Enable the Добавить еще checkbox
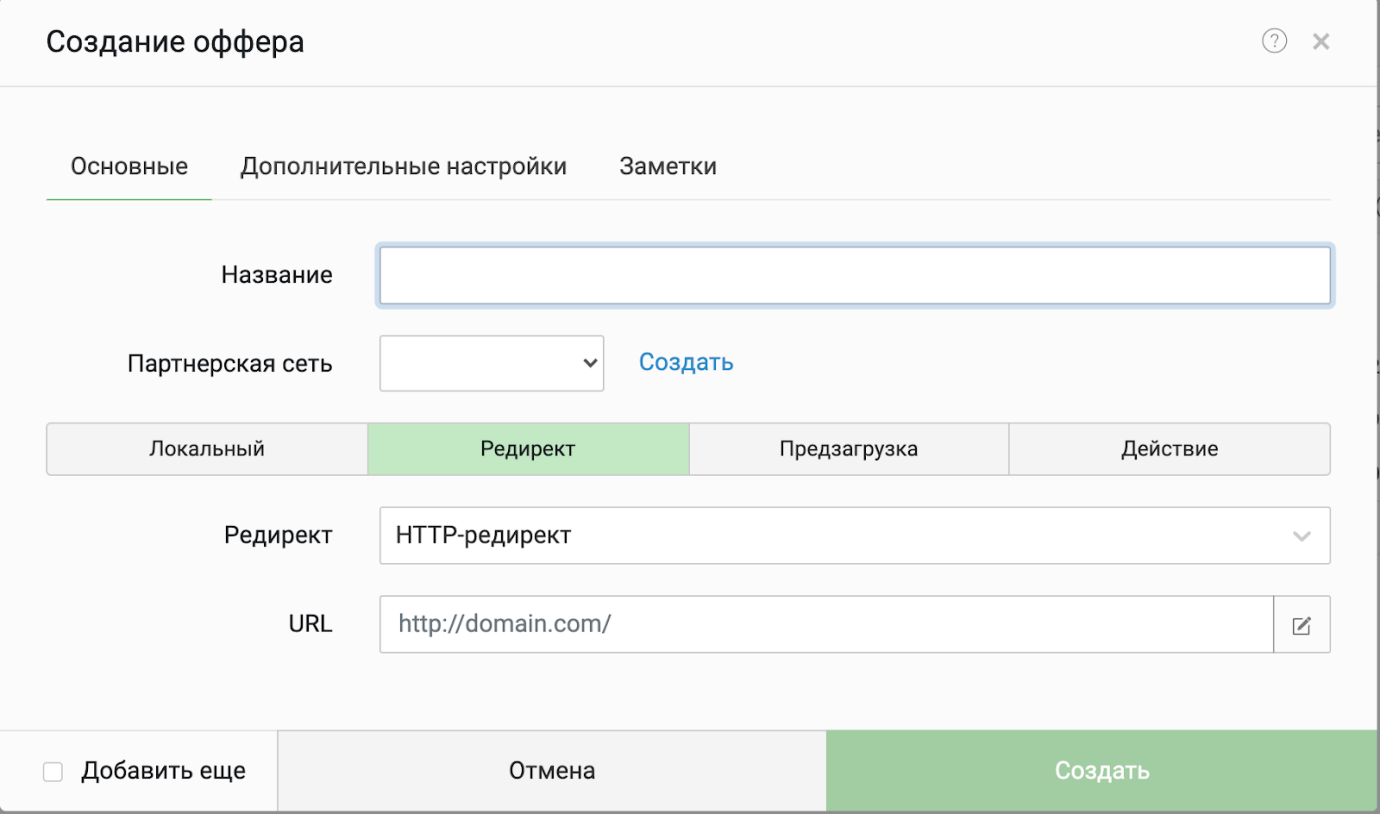Screen dimensions: 1380x814 pos(53,772)
